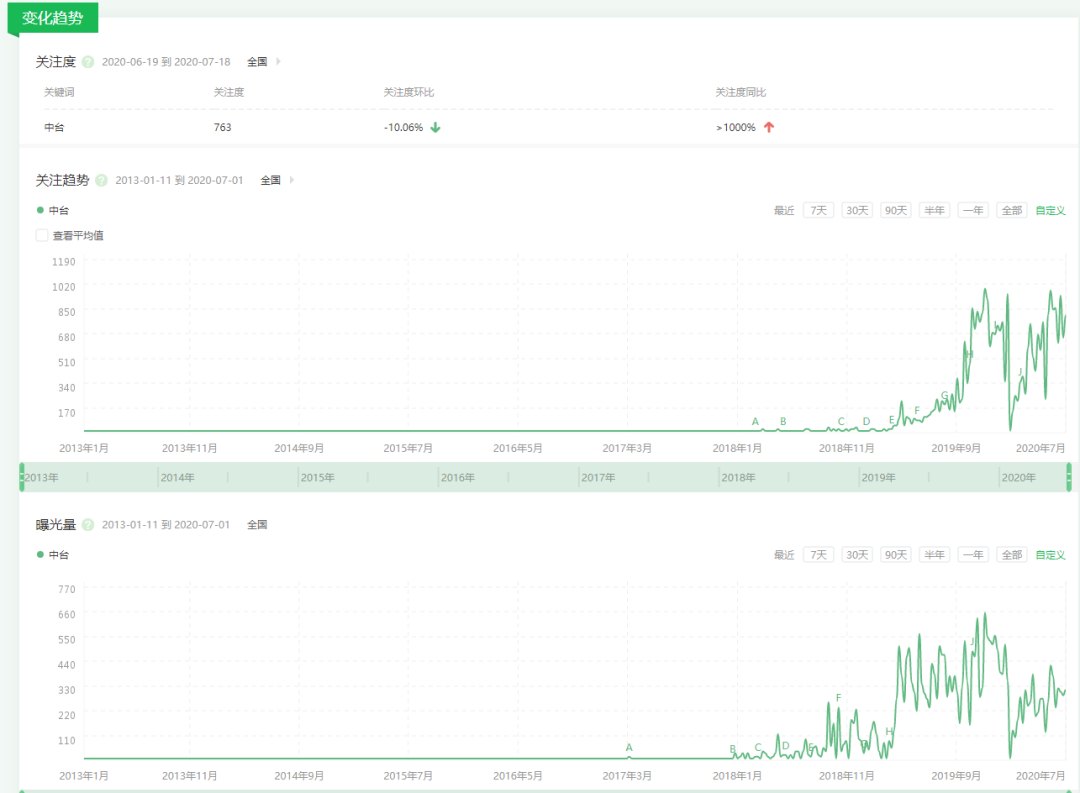Click marker A on the 曝光量 chart

pos(629,748)
